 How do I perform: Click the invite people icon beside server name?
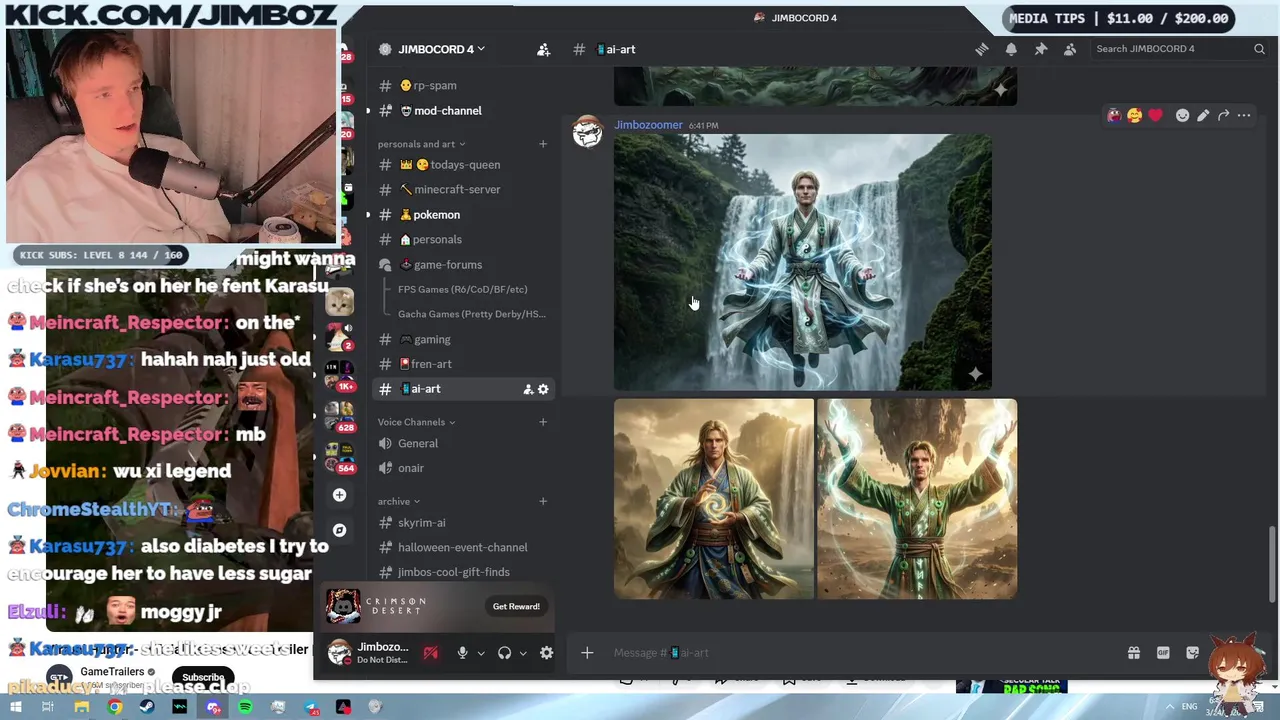click(543, 49)
